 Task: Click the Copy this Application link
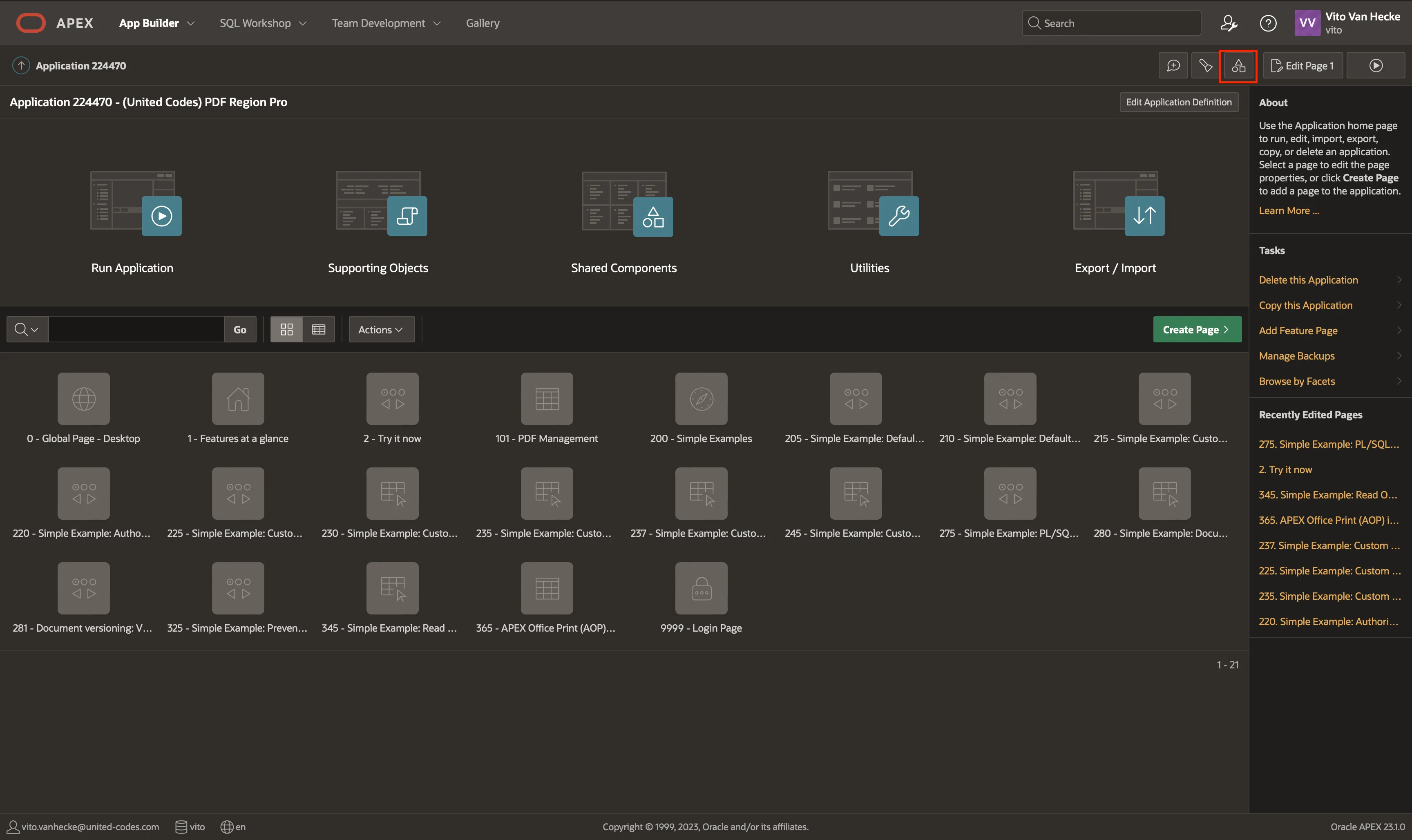(1305, 305)
